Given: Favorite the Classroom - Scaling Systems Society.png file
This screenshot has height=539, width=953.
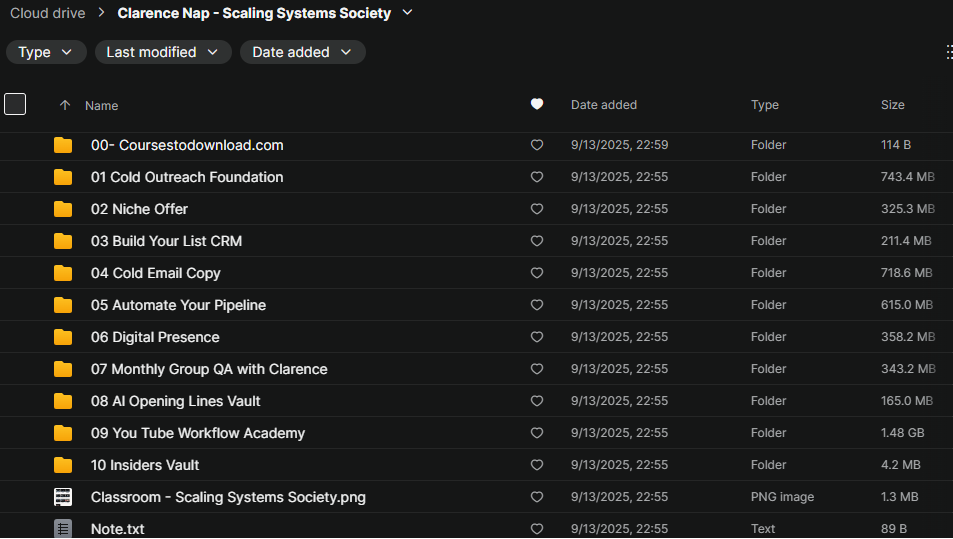Looking at the screenshot, I should (x=537, y=497).
